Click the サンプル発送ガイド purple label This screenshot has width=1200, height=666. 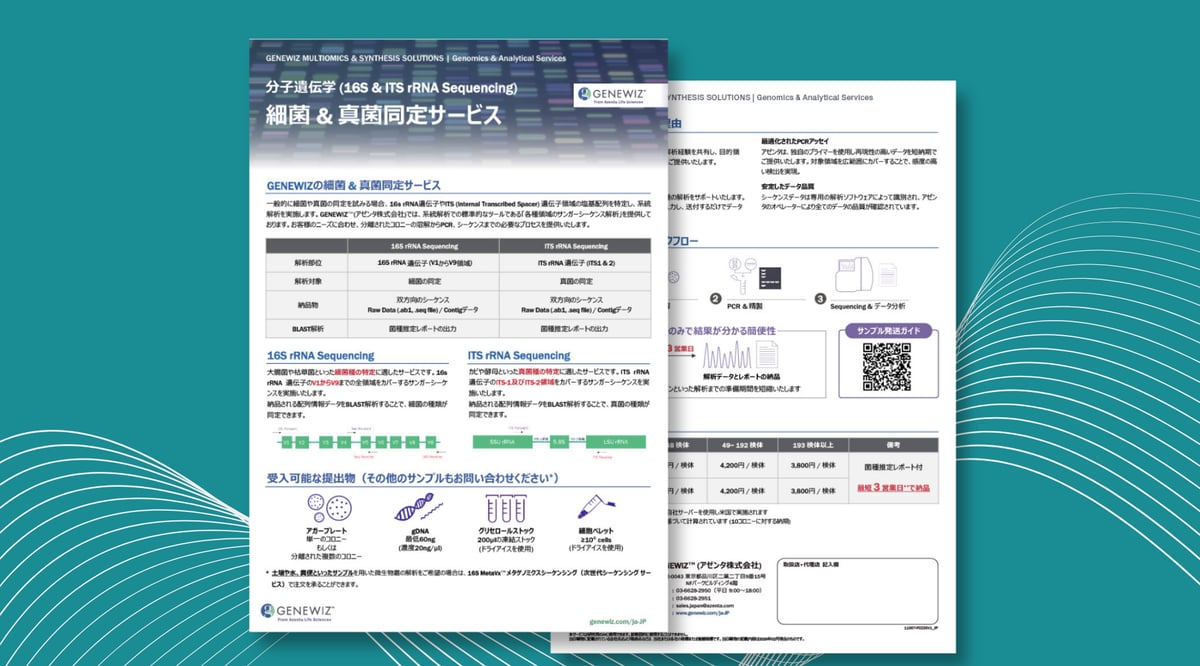click(889, 330)
